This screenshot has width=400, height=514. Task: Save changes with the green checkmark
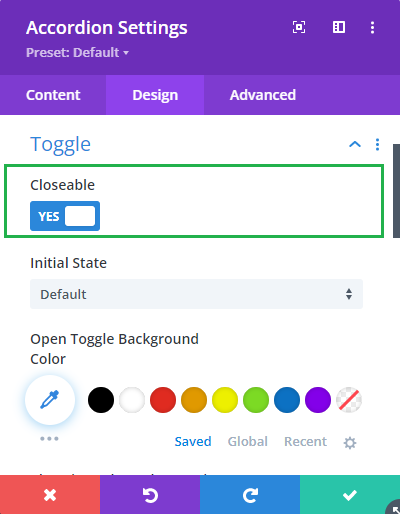pos(350,495)
